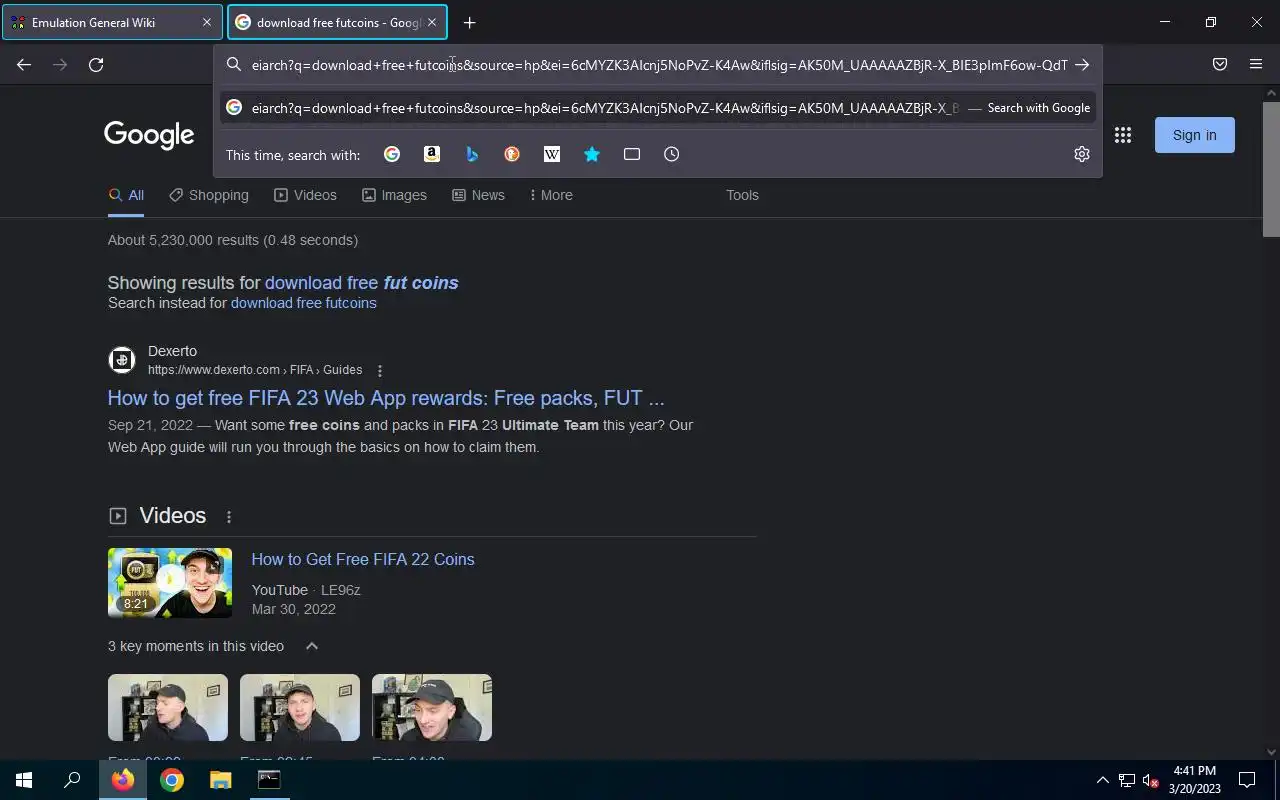The image size is (1280, 800).
Task: Switch to the Videos results tab
Action: tap(305, 195)
